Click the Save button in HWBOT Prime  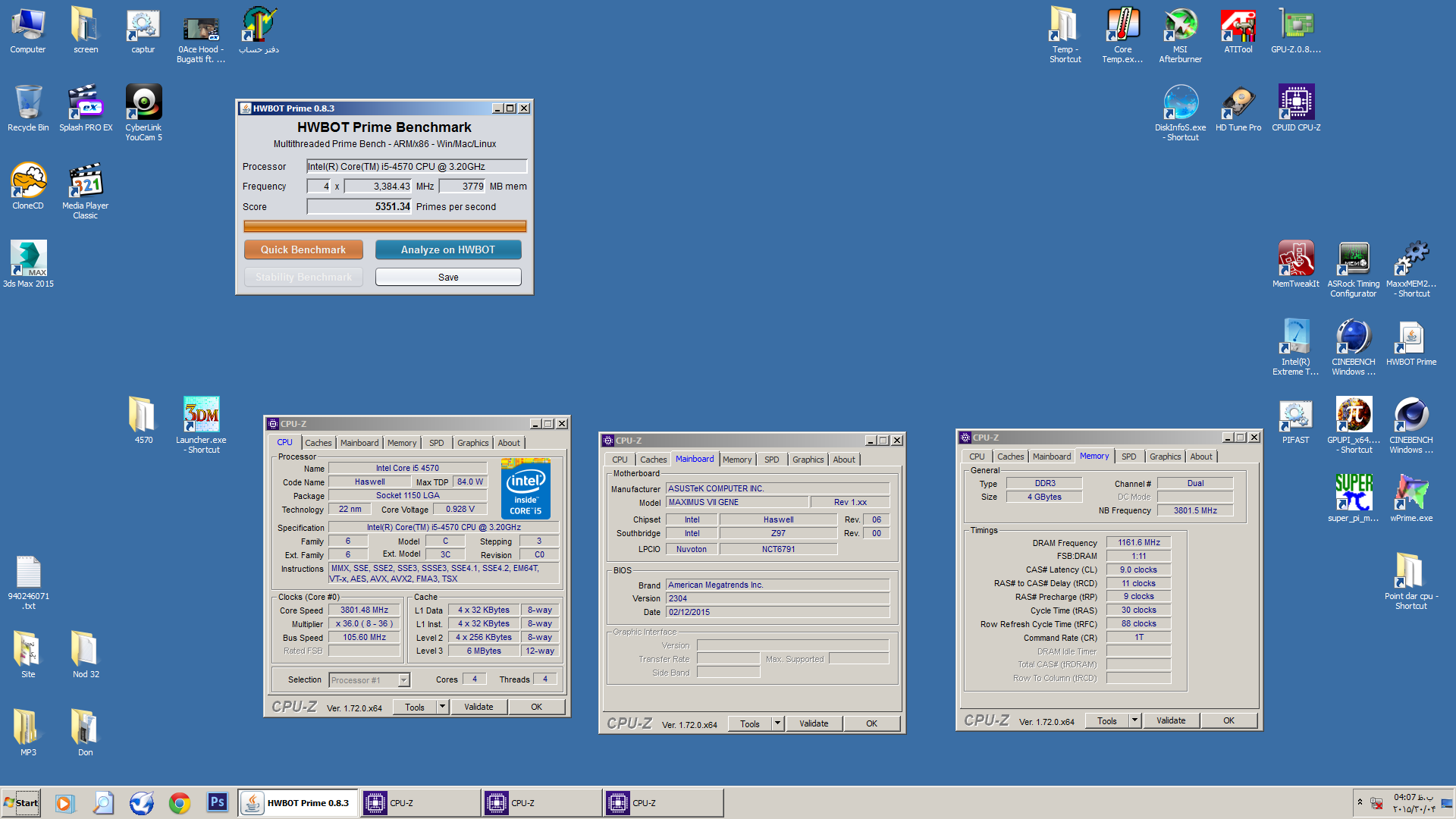coord(448,278)
